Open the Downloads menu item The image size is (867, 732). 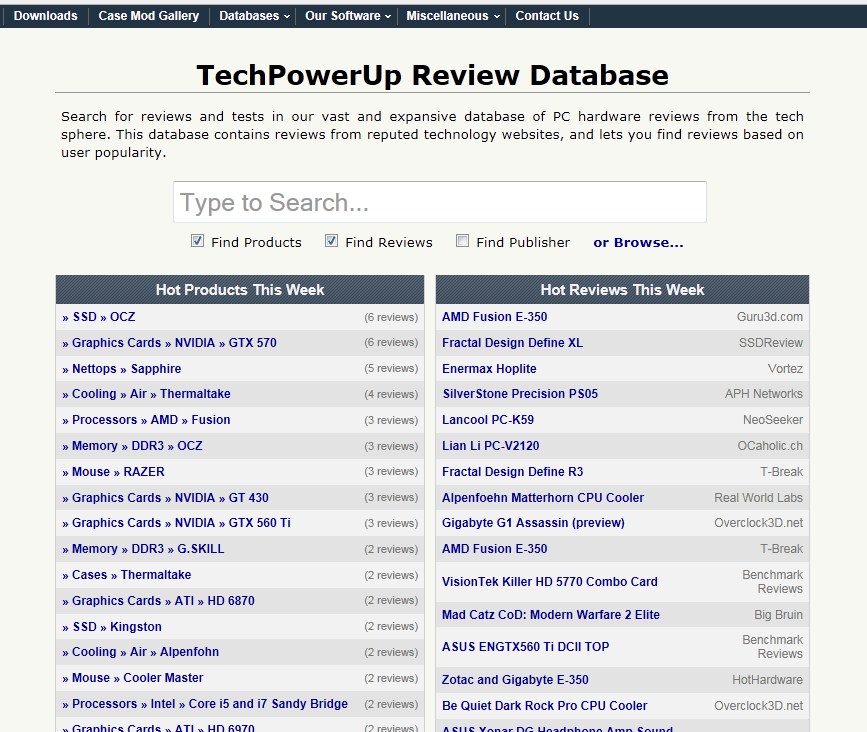45,15
